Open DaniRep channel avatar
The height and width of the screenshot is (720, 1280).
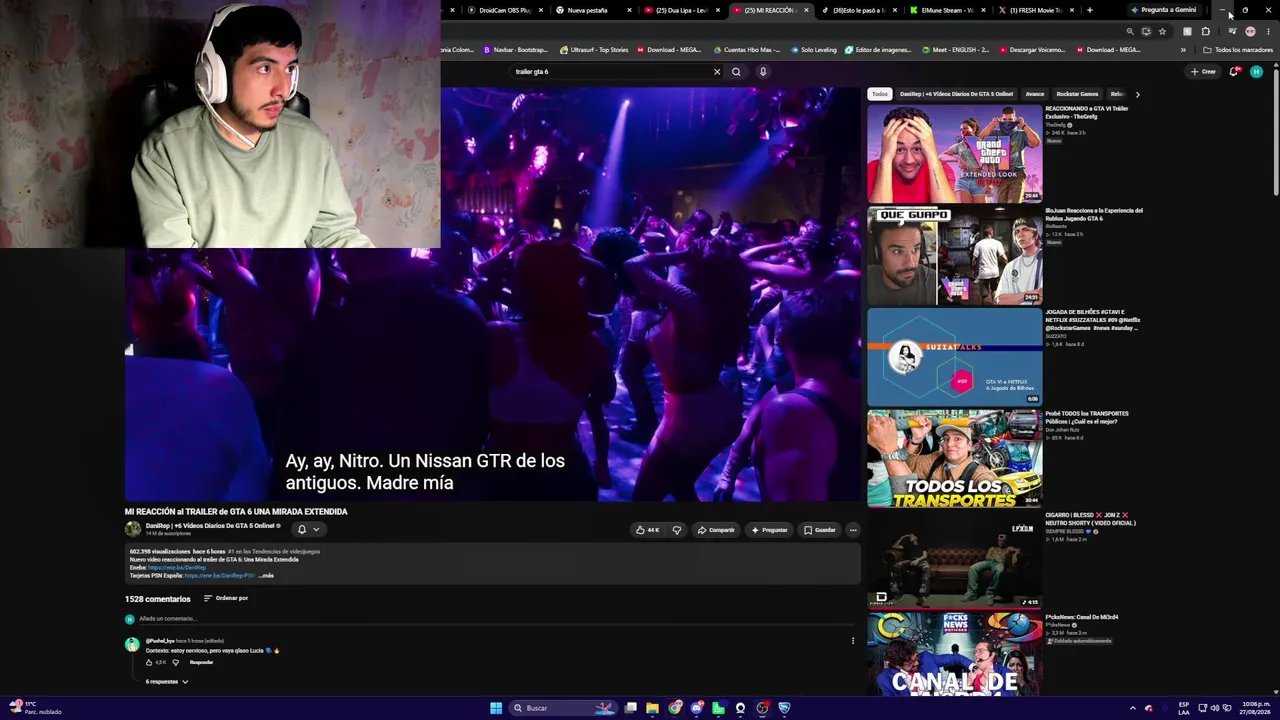(x=133, y=529)
